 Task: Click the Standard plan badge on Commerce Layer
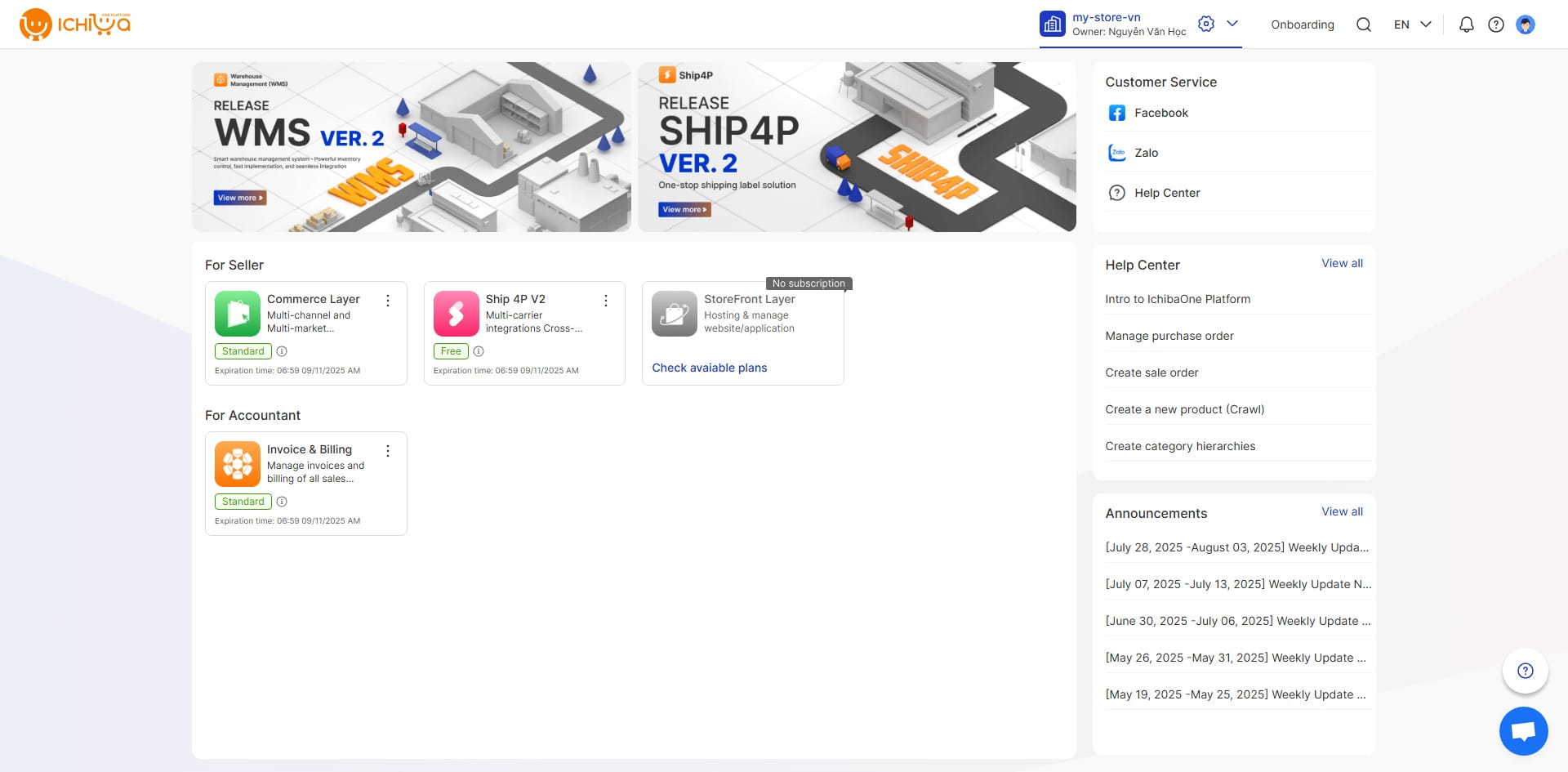(243, 351)
